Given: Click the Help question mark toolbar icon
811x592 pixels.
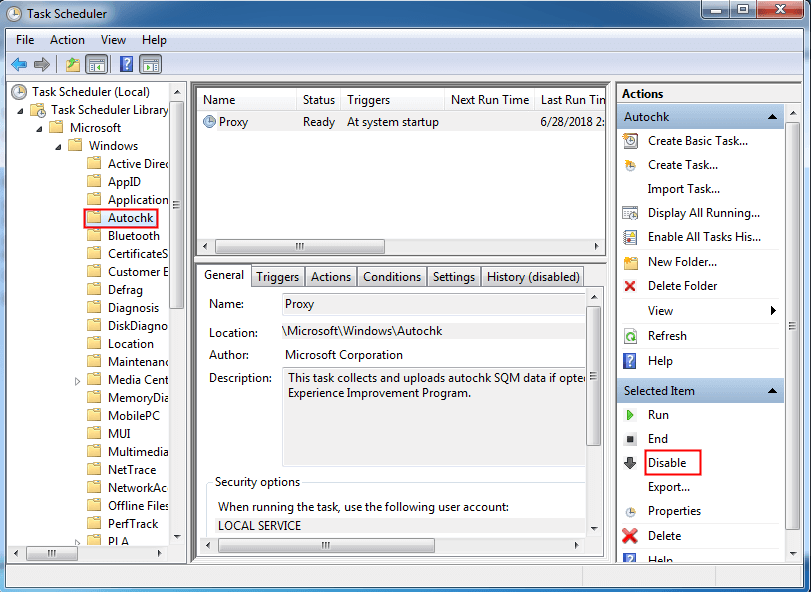Looking at the screenshot, I should pyautogui.click(x=126, y=65).
